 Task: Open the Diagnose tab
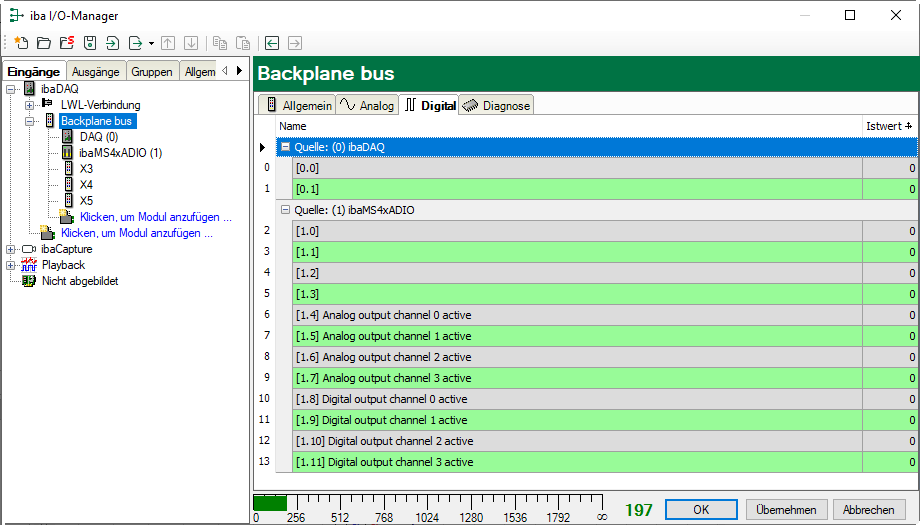coord(496,105)
